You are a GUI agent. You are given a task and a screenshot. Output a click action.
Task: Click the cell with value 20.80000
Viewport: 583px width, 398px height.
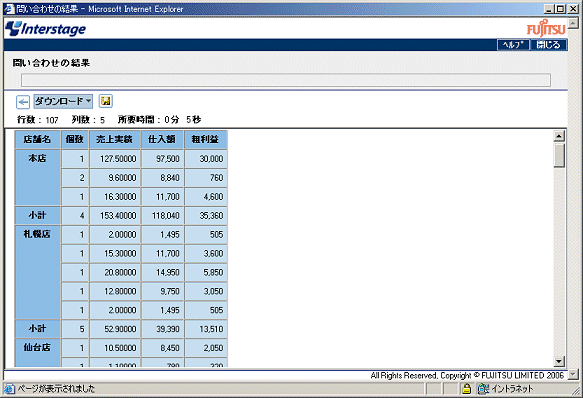tap(115, 273)
